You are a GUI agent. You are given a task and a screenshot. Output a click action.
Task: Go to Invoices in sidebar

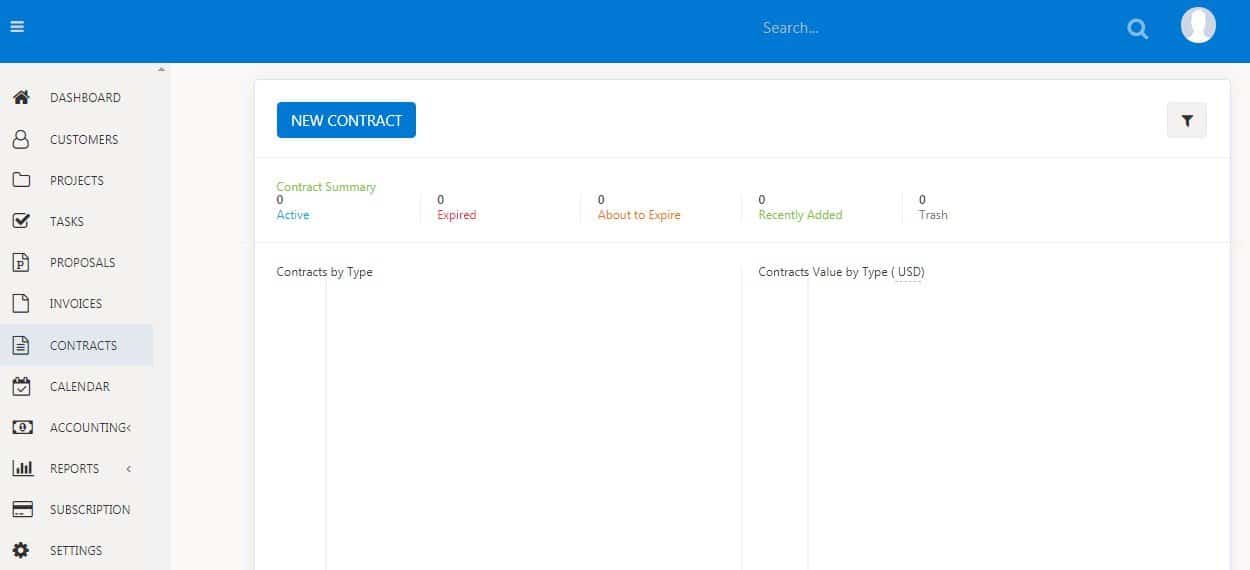[x=76, y=303]
